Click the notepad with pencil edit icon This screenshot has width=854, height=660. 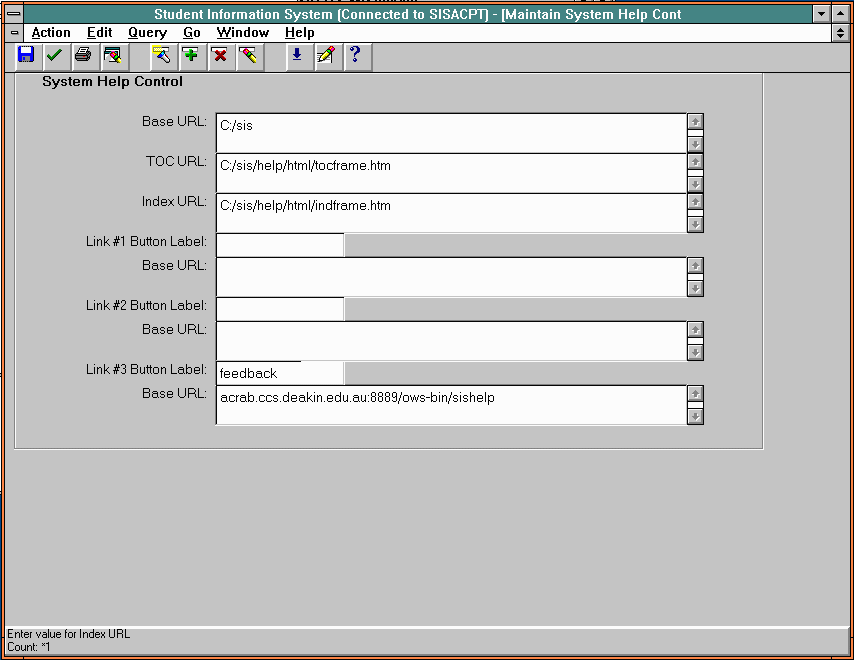pyautogui.click(x=325, y=56)
